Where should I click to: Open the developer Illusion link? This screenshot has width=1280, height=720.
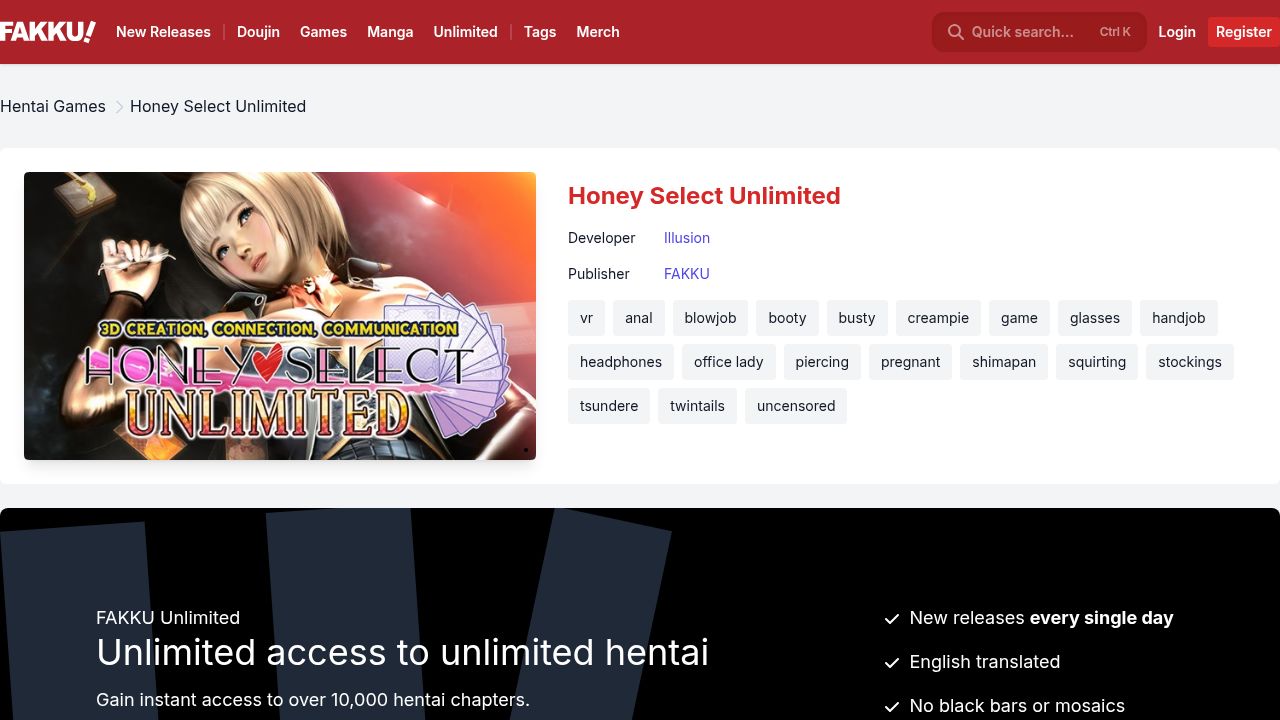[687, 238]
